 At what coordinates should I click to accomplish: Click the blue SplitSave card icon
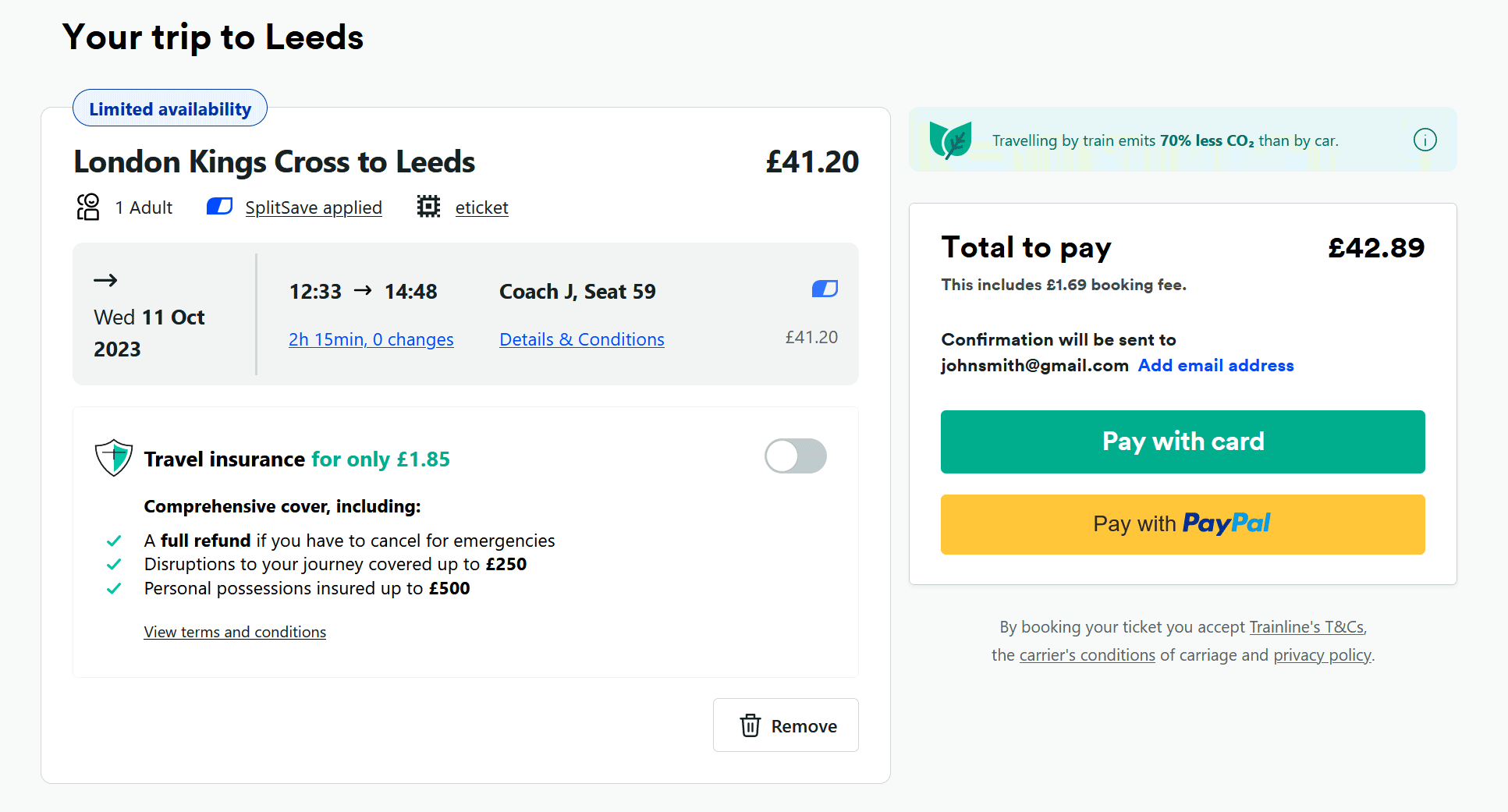point(219,206)
